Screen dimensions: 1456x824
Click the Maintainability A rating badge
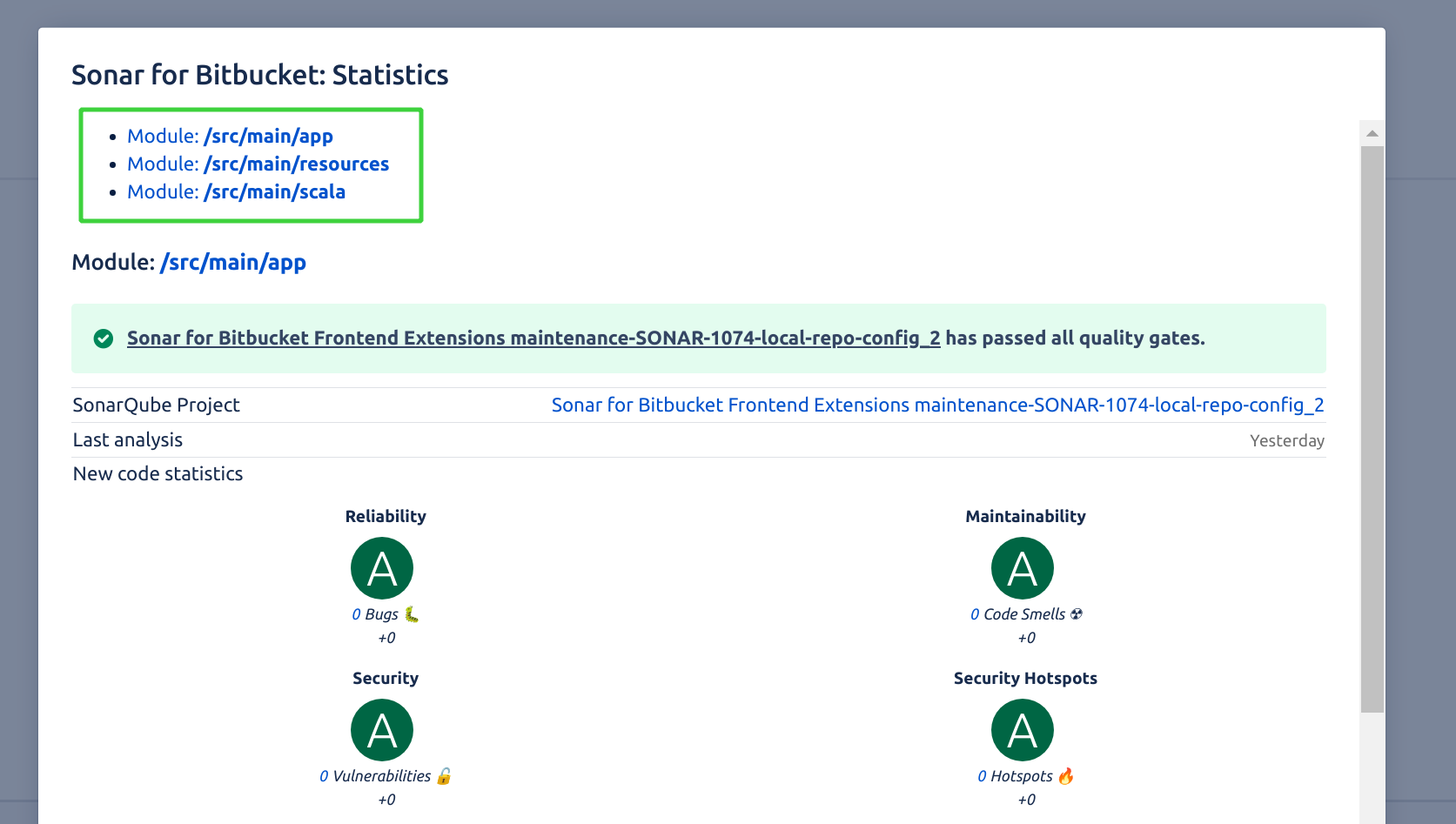[1023, 568]
